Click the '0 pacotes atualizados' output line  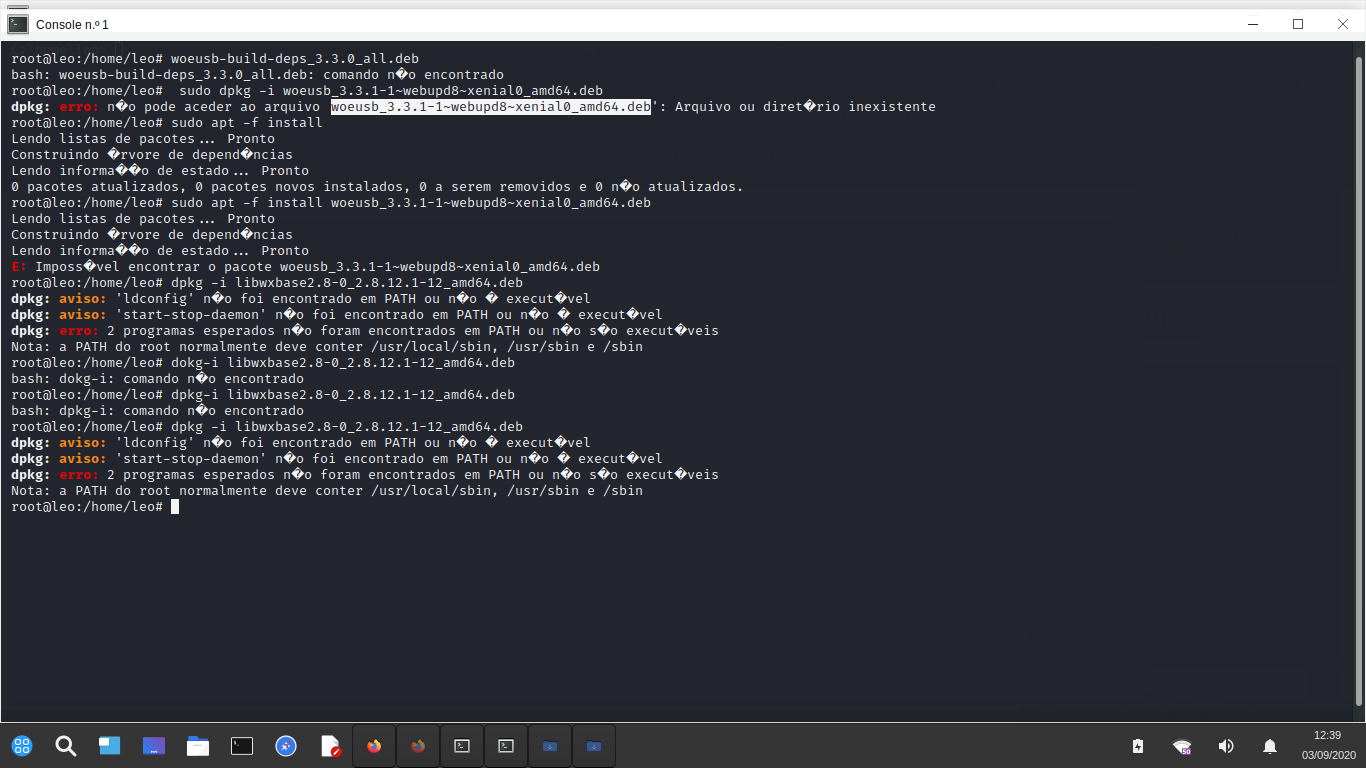point(377,187)
